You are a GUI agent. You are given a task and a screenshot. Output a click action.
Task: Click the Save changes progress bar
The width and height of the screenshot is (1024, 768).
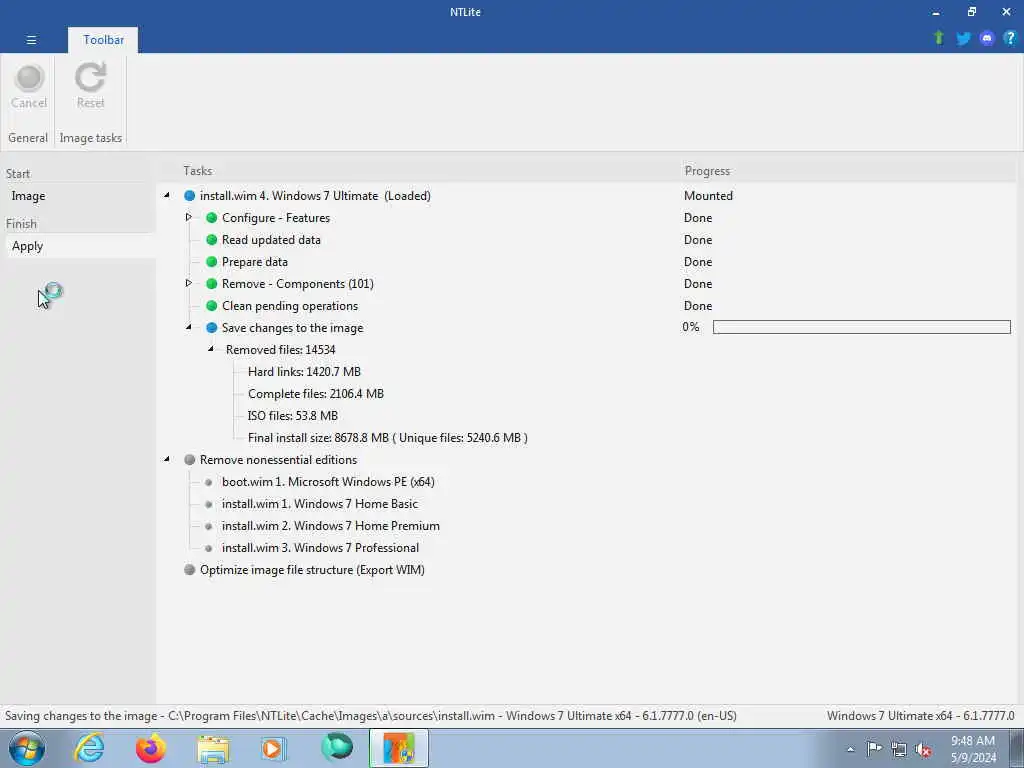click(861, 327)
